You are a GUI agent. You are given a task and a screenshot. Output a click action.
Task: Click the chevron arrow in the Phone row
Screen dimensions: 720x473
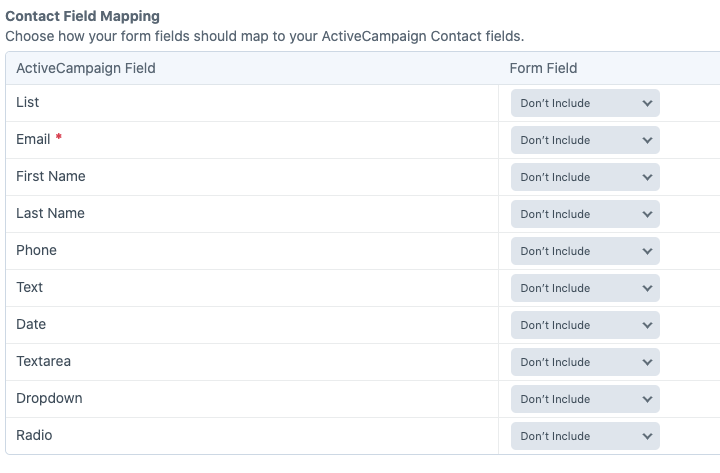[647, 251]
